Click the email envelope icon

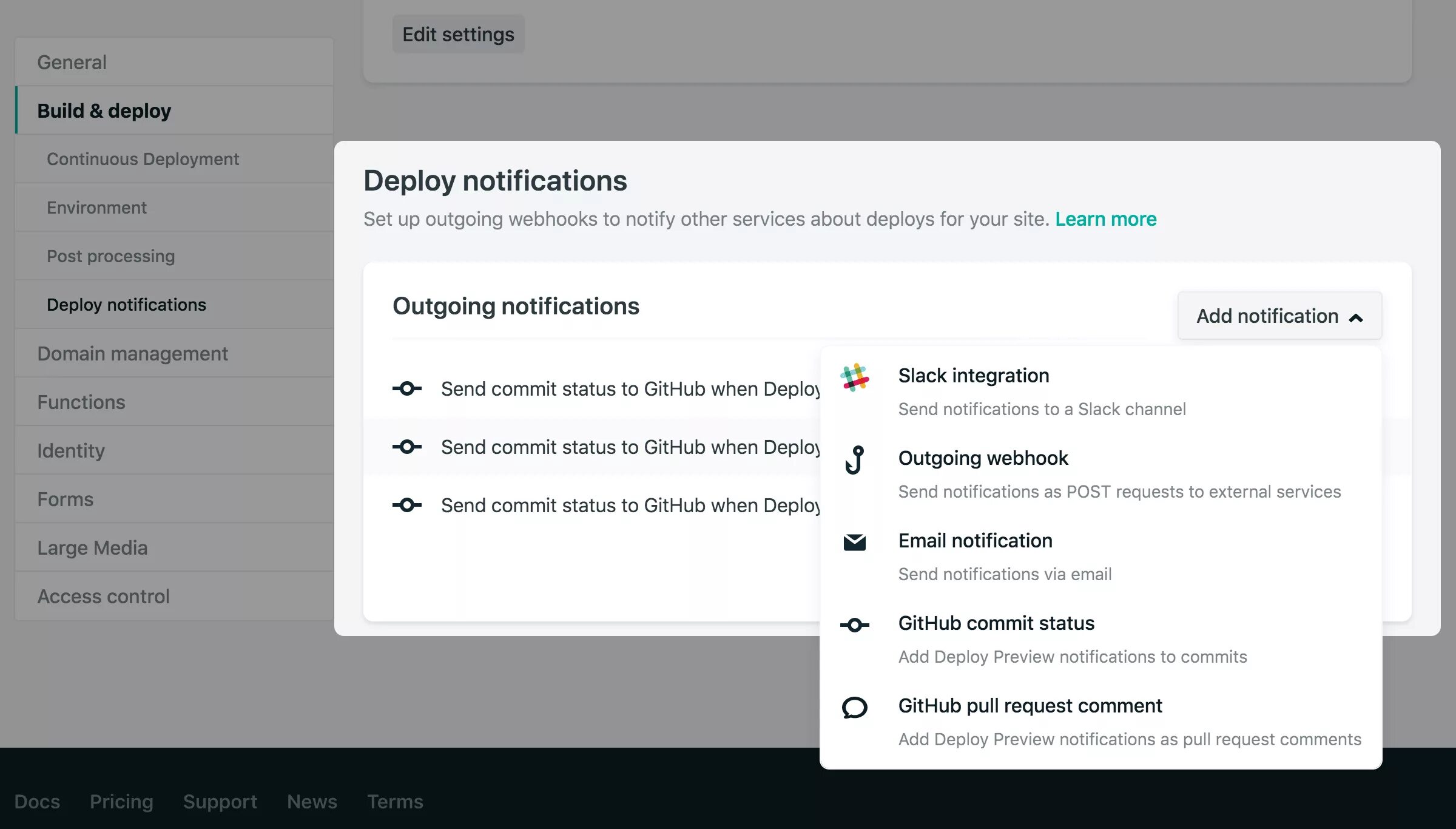tap(854, 542)
